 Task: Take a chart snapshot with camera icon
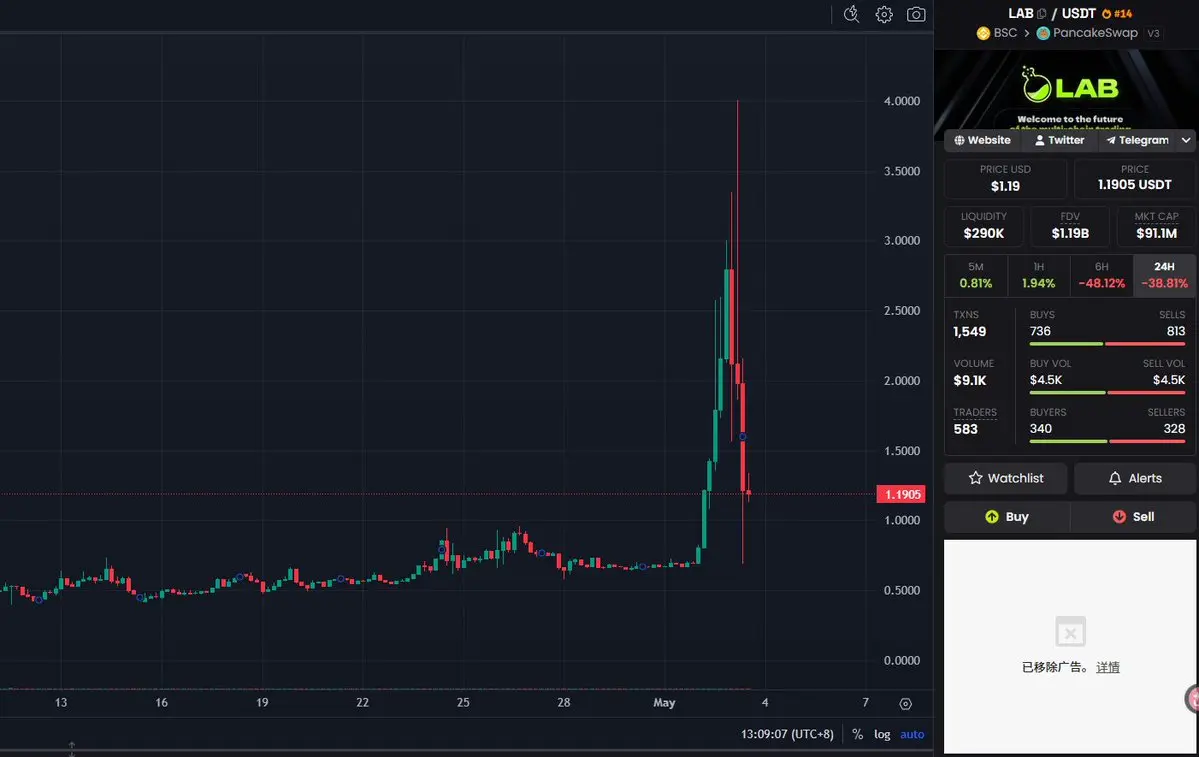(916, 15)
